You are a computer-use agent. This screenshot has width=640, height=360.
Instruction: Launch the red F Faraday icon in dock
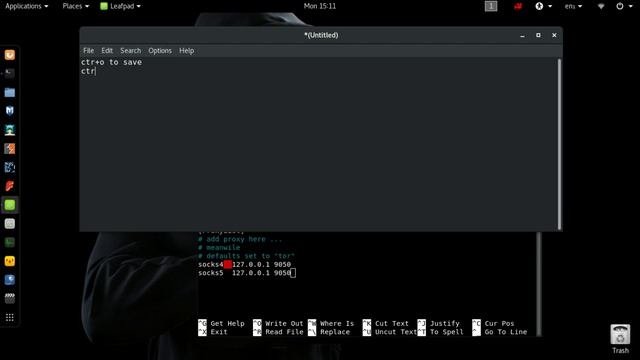[x=10, y=186]
